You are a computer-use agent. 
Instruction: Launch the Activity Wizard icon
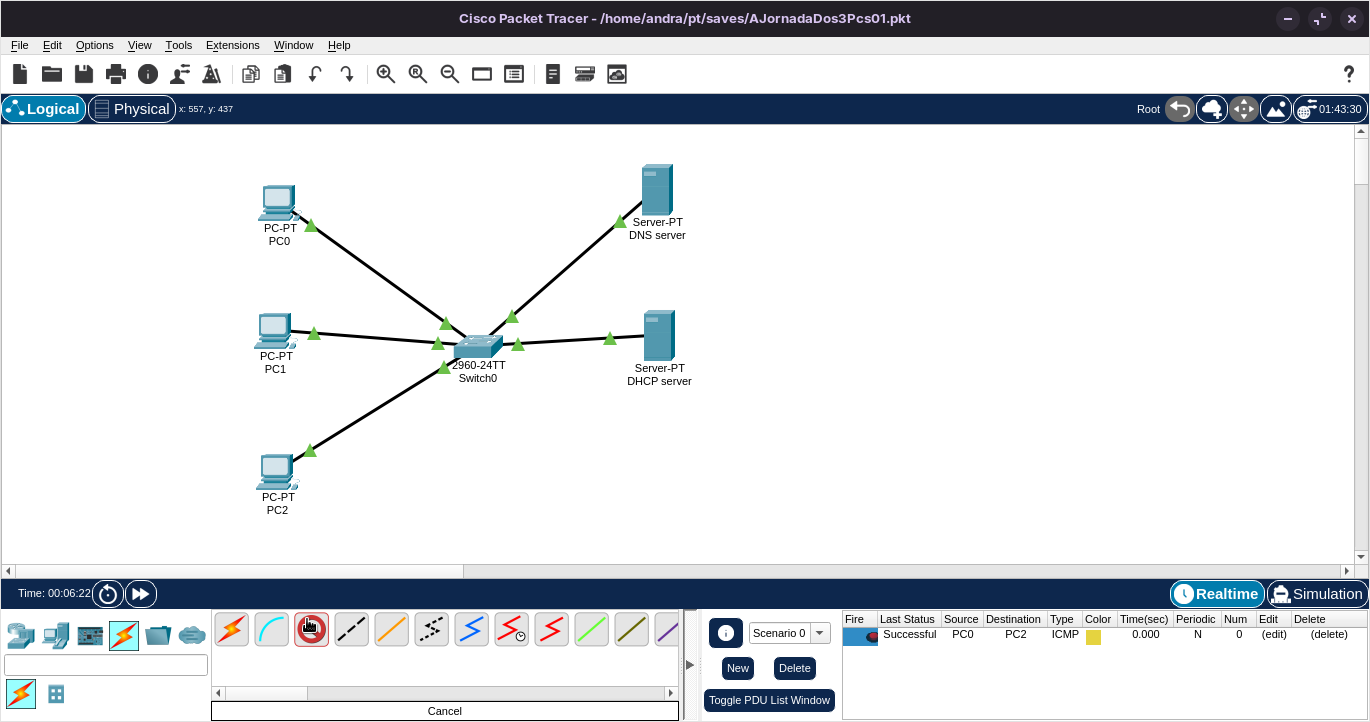[212, 74]
